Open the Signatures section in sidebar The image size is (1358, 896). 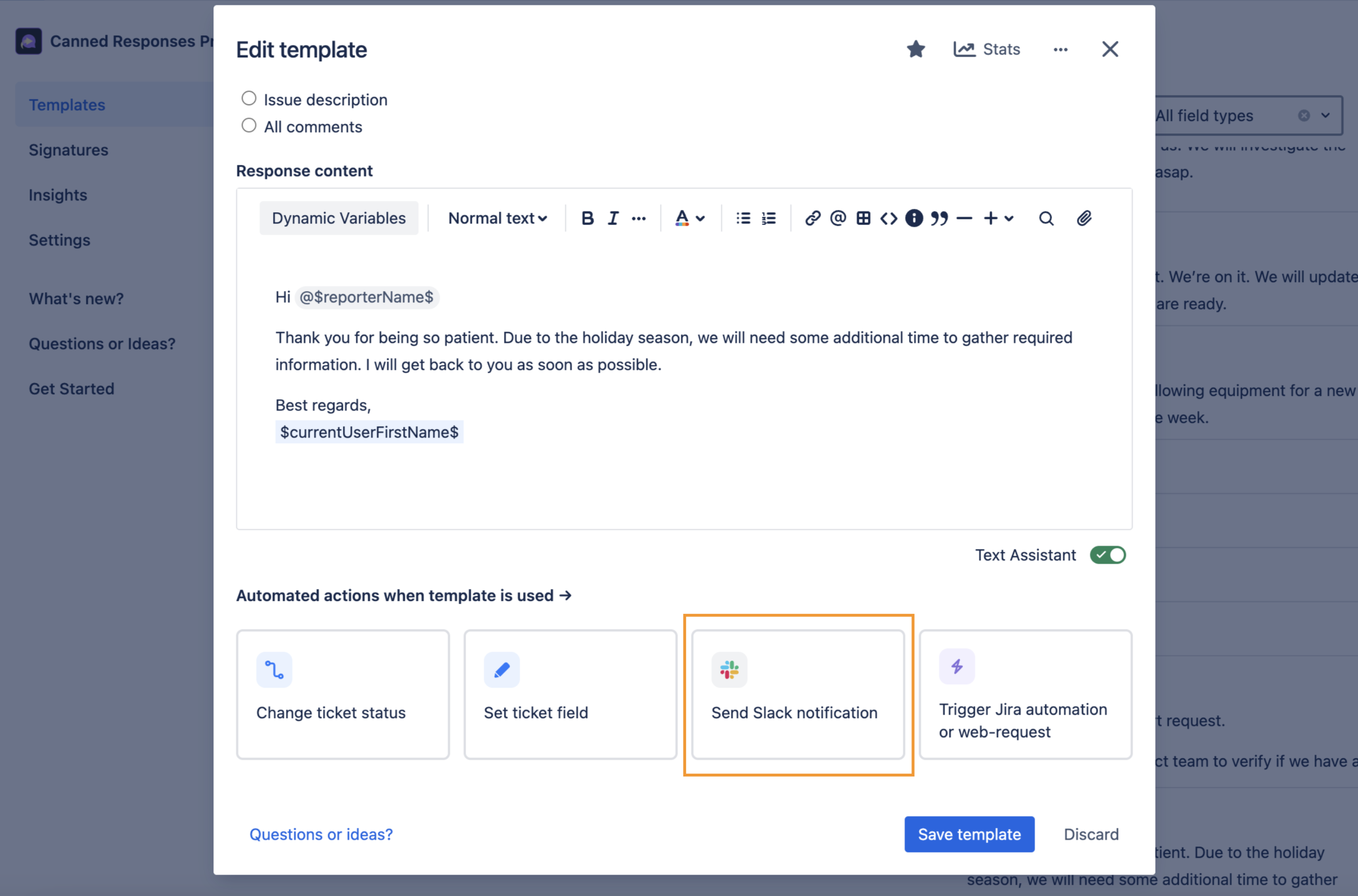(x=68, y=149)
